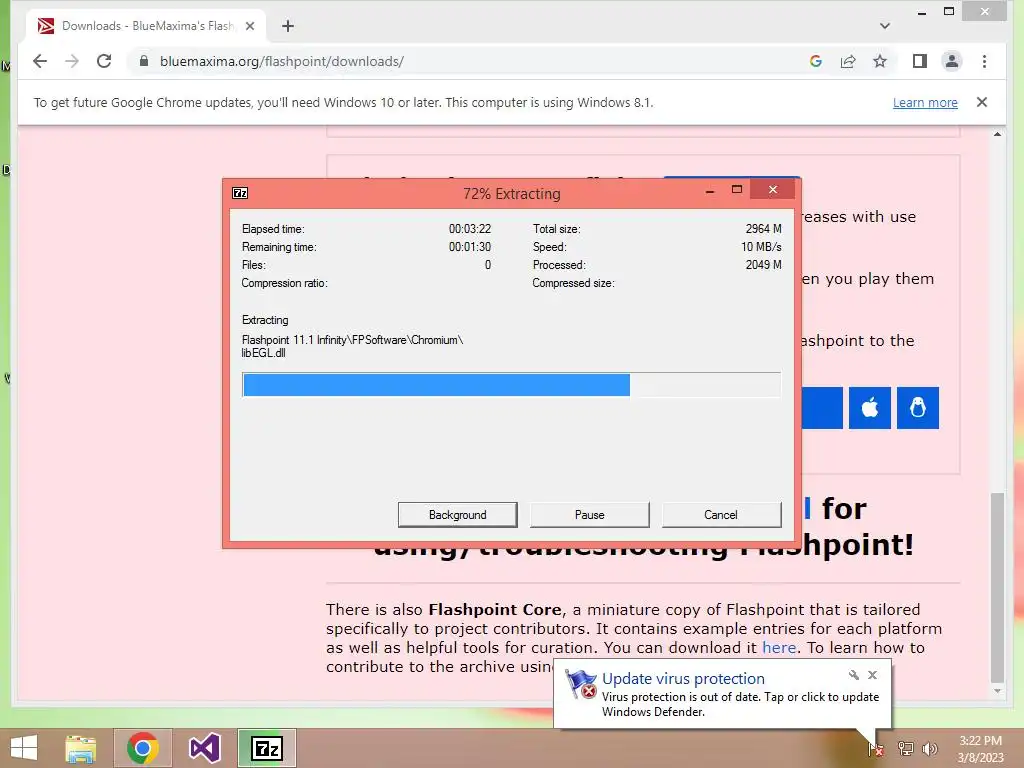
Task: Click the extracting file name libEGL.dll
Action: 263,353
